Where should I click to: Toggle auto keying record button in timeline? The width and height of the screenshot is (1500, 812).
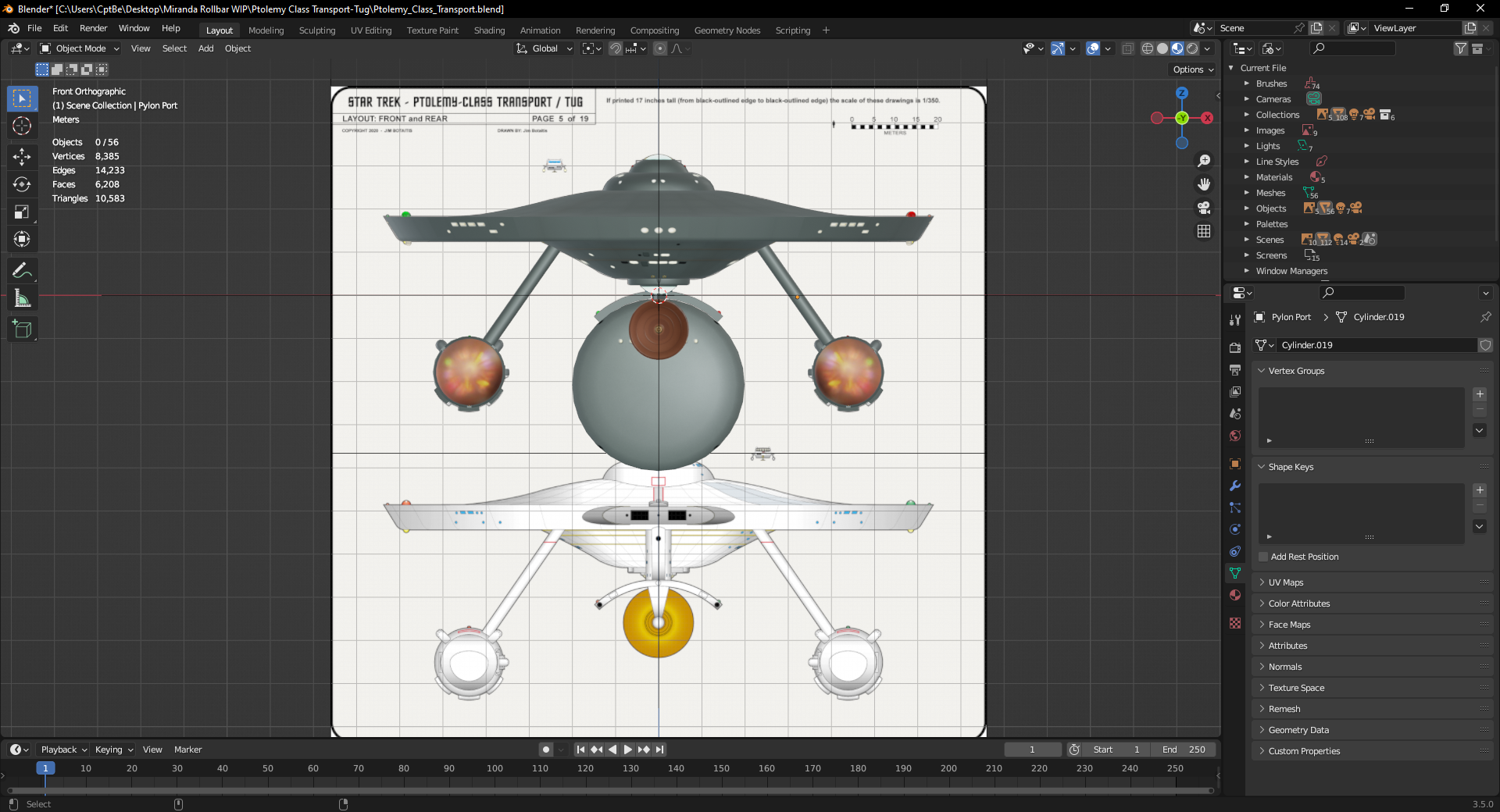point(545,750)
